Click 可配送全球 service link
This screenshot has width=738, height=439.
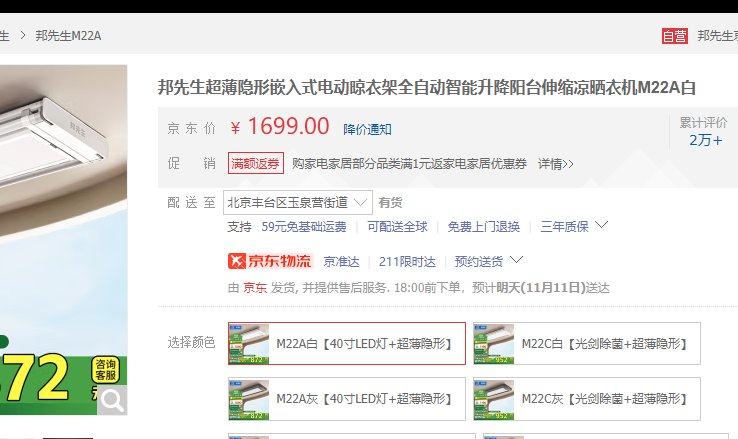click(x=397, y=227)
